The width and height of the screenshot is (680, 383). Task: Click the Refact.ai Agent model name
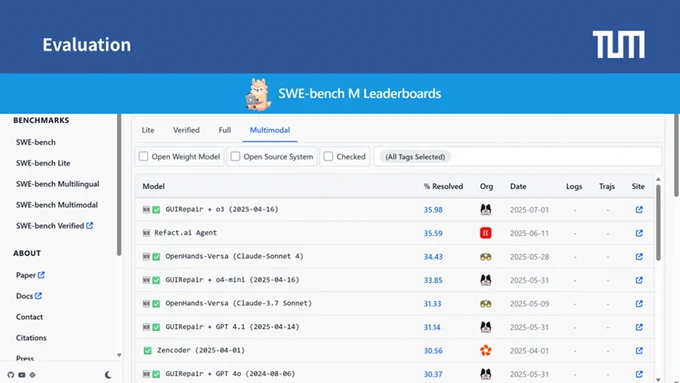[186, 232]
